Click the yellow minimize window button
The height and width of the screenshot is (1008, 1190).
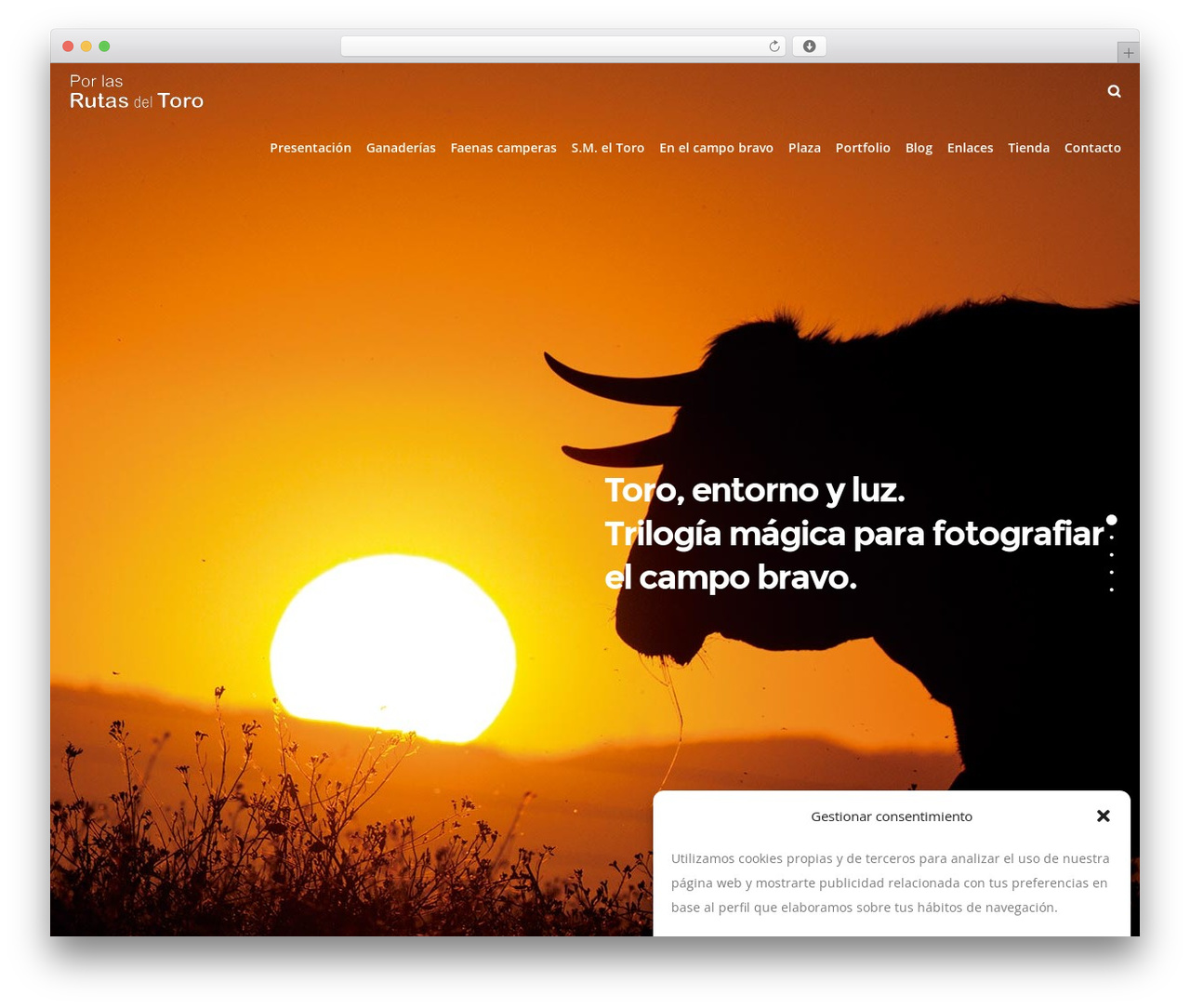tap(86, 46)
